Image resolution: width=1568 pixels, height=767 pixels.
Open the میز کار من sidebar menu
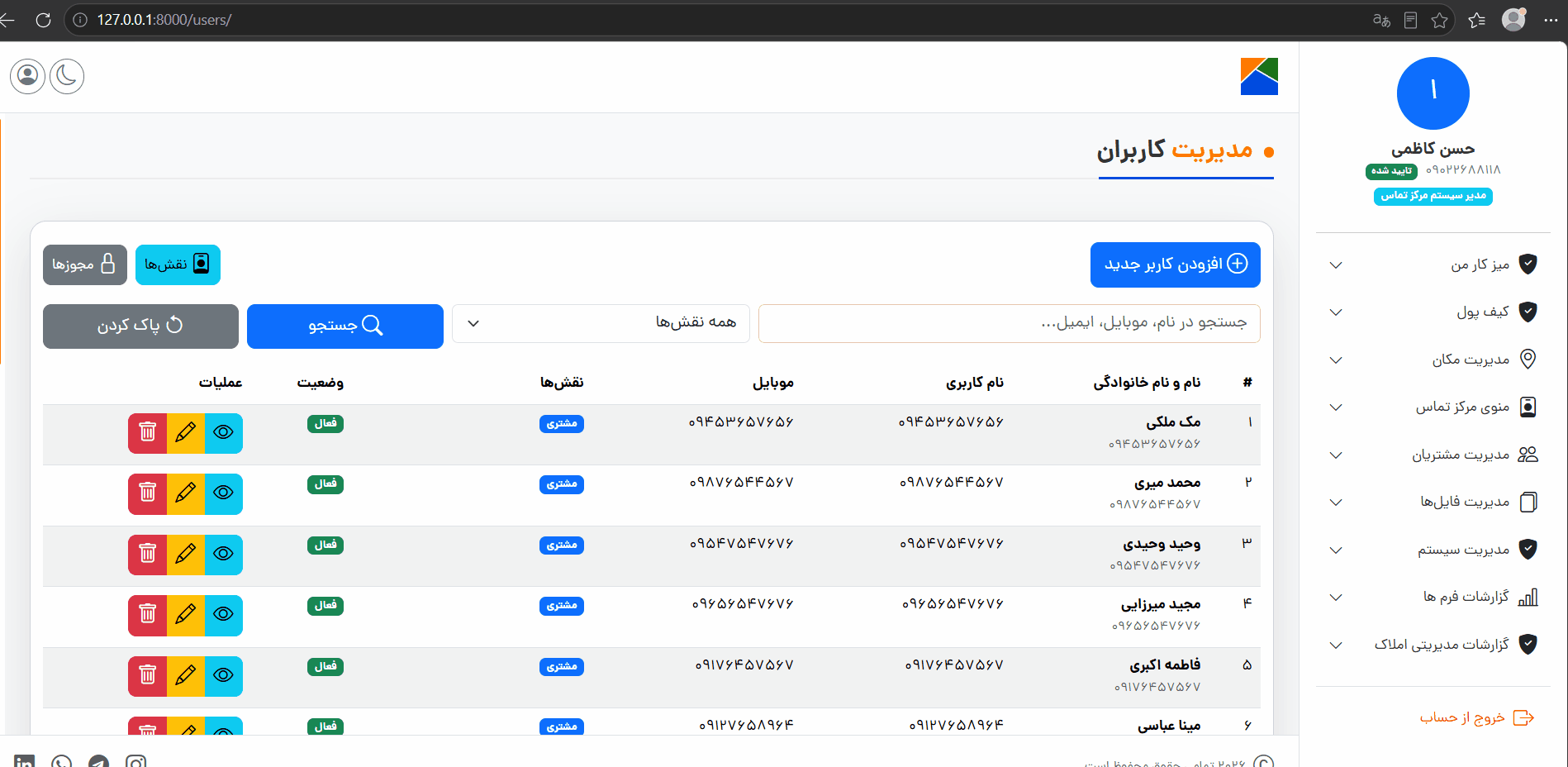[1433, 264]
